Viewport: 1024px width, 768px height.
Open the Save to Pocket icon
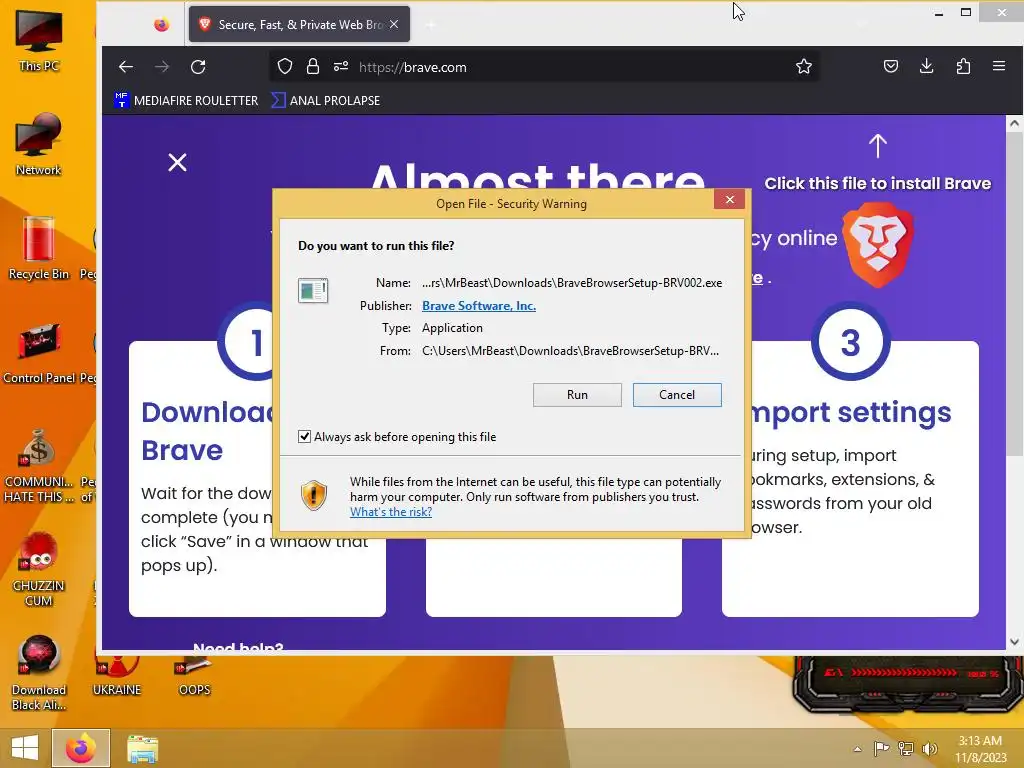[891, 66]
